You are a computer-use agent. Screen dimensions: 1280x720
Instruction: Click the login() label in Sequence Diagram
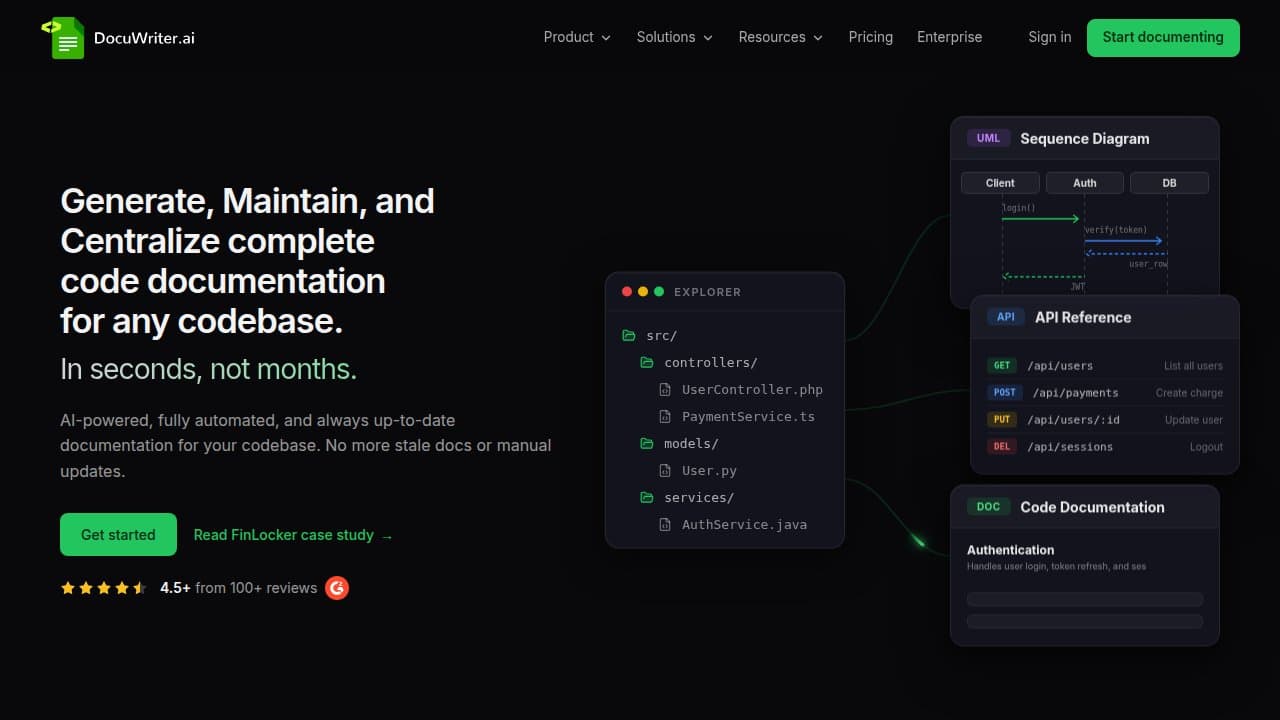click(1019, 208)
